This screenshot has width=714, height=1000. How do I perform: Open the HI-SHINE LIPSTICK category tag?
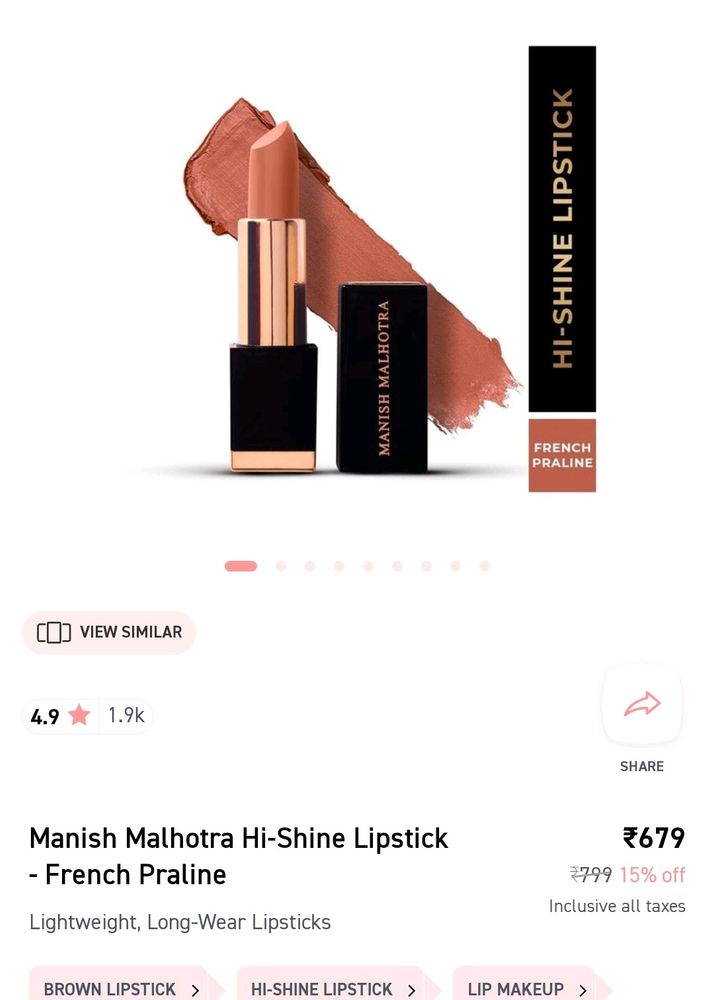click(332, 986)
